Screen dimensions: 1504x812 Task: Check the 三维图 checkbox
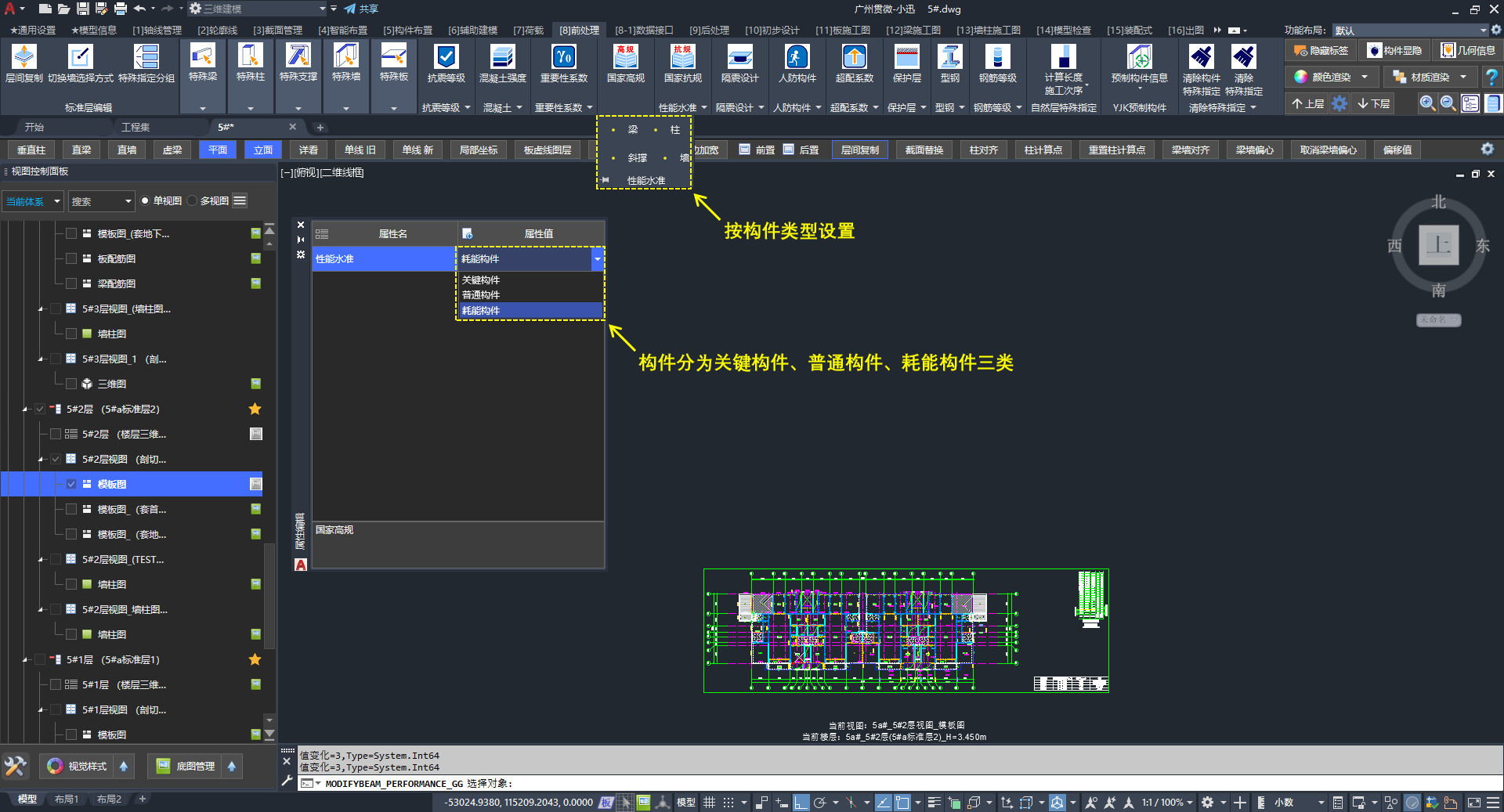coord(71,384)
